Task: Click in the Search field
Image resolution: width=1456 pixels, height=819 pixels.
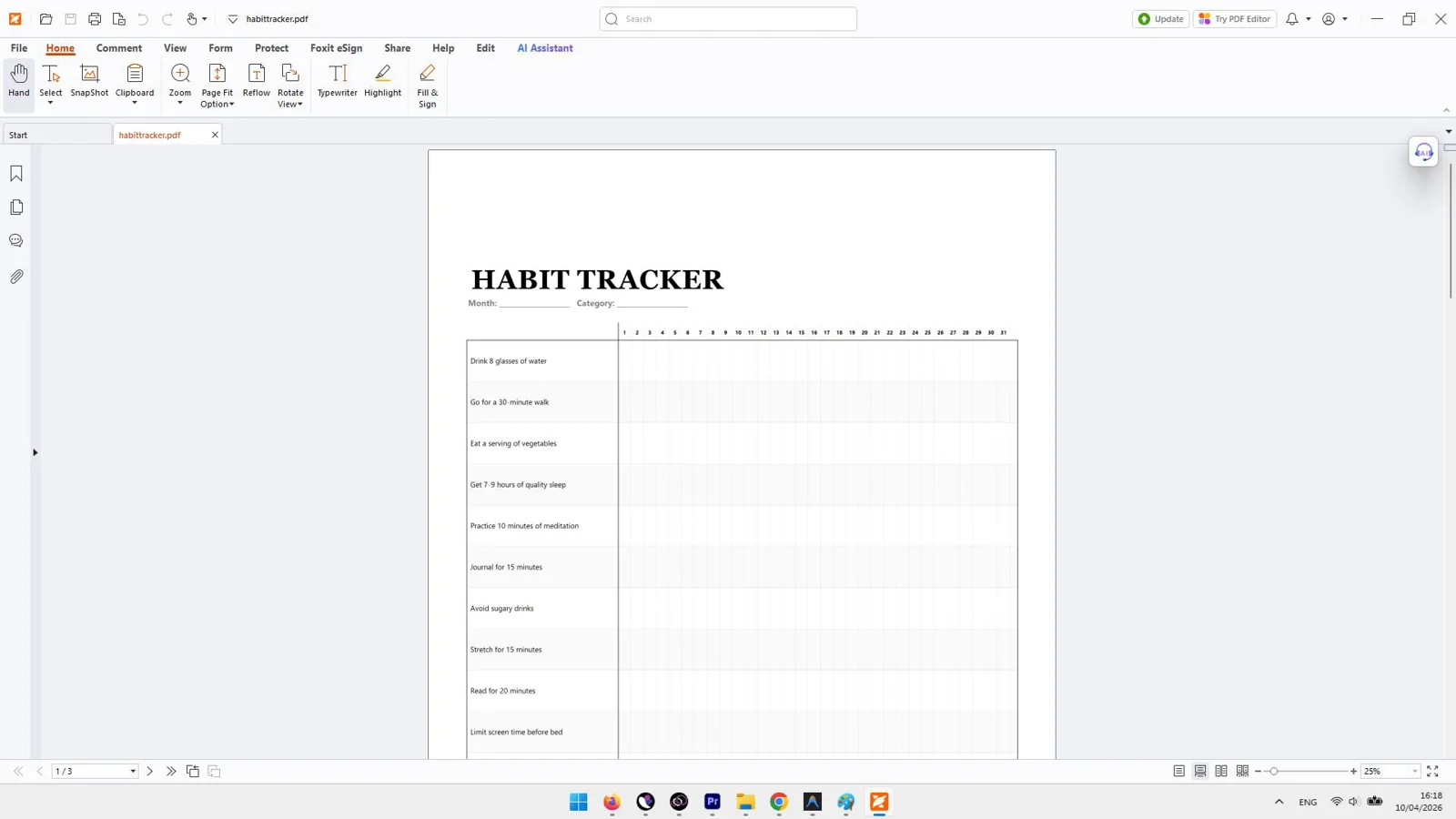Action: (728, 19)
